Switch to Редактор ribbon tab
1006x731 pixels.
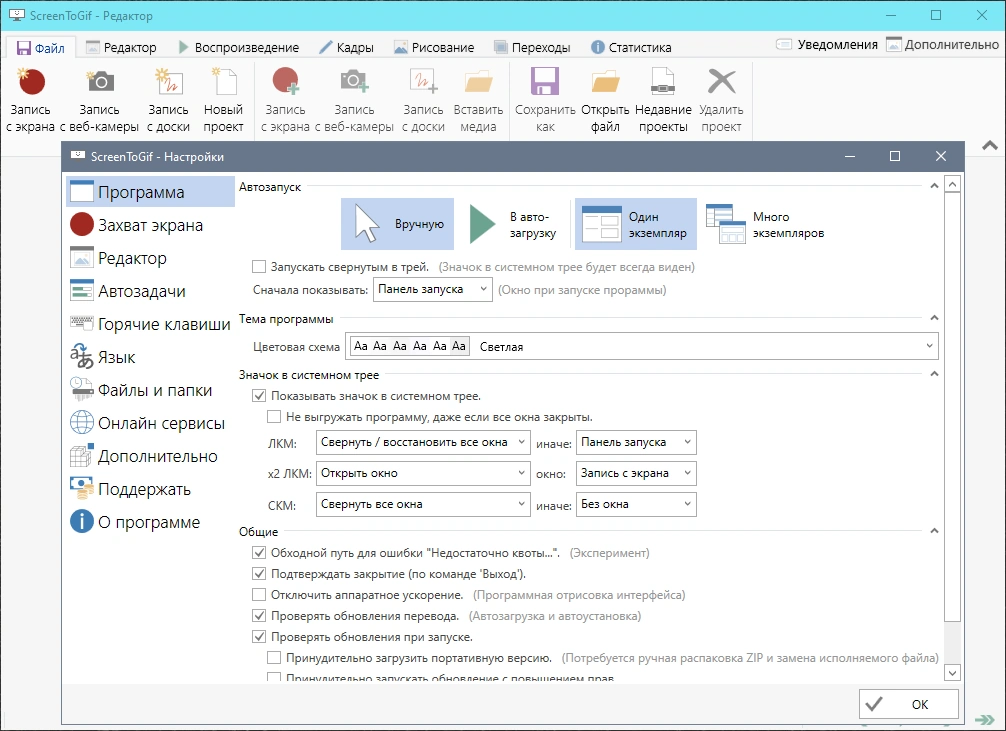click(122, 47)
